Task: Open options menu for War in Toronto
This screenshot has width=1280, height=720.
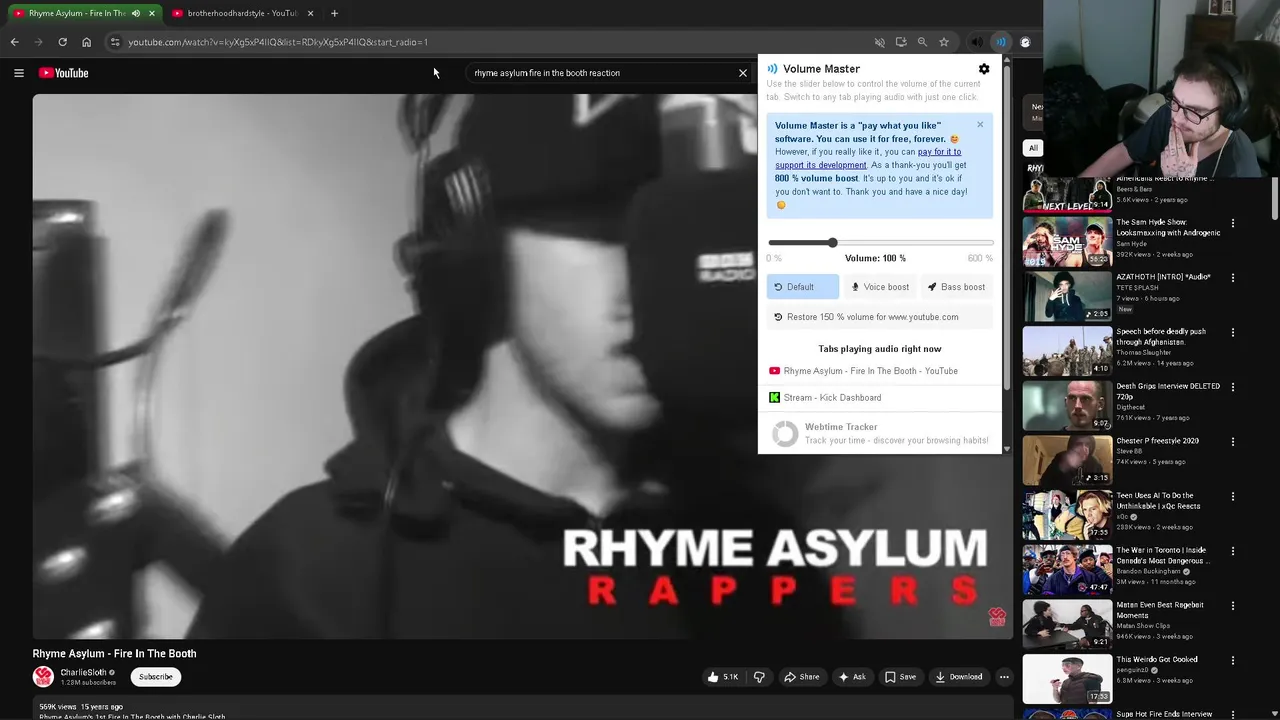Action: [x=1233, y=551]
